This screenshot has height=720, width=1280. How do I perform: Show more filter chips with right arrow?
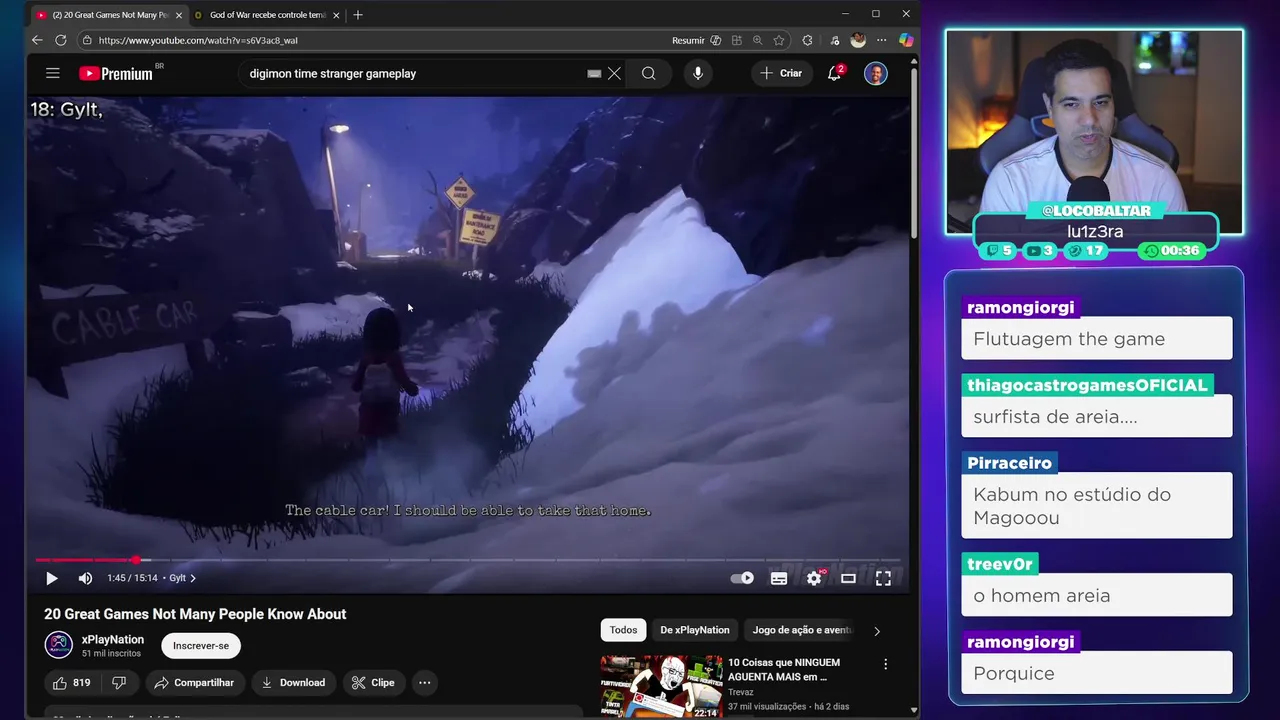click(877, 631)
